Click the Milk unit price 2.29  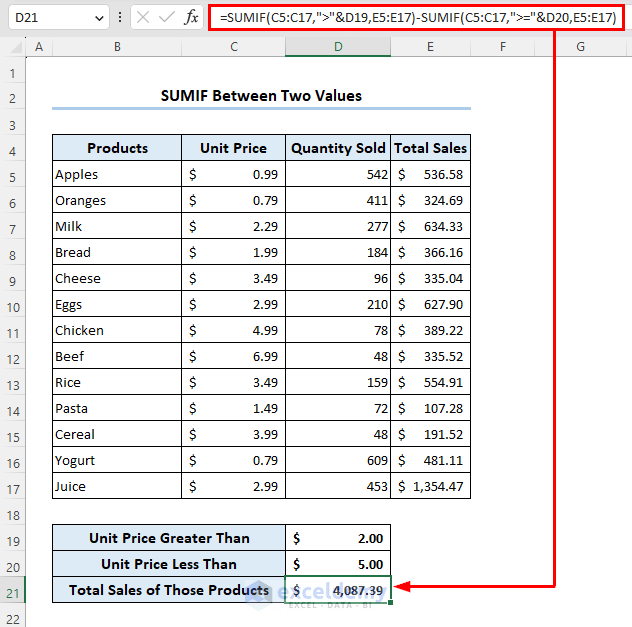[x=233, y=226]
